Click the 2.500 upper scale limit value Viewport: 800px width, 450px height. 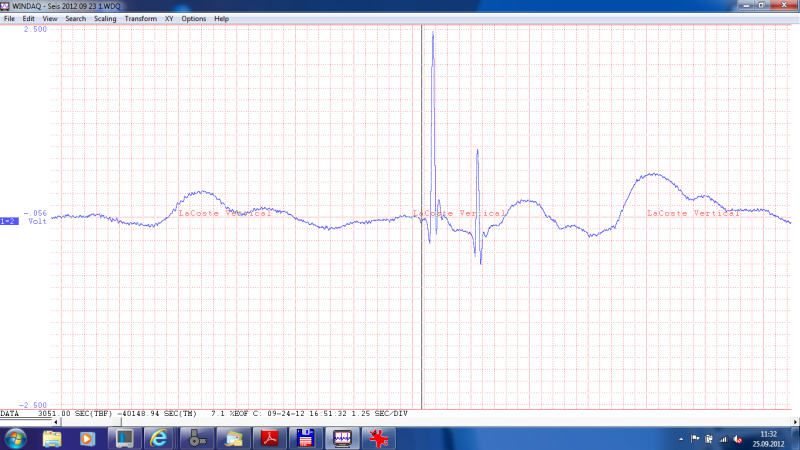pos(35,30)
